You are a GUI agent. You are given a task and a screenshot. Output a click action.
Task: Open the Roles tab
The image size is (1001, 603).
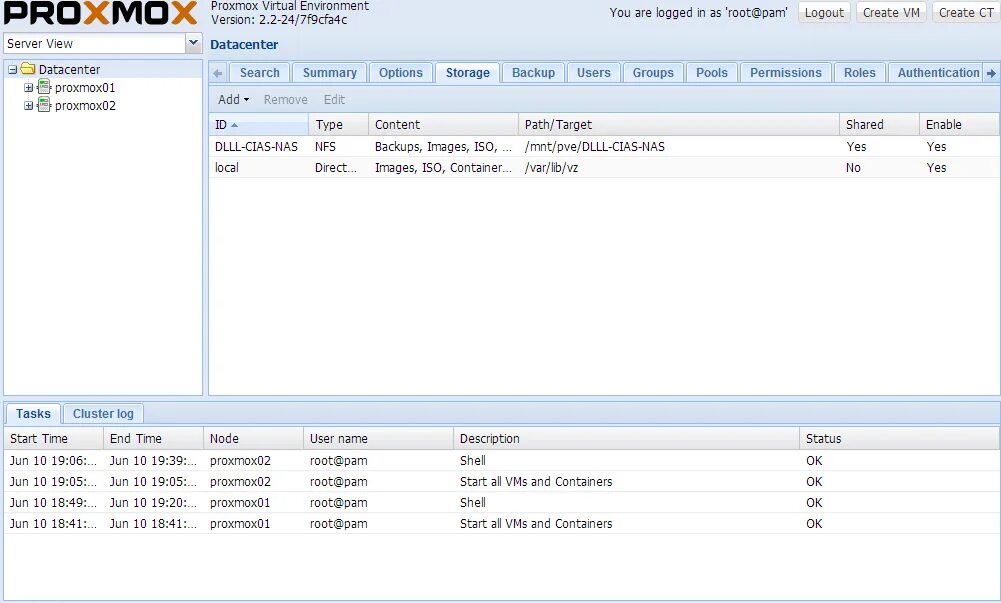pyautogui.click(x=859, y=73)
